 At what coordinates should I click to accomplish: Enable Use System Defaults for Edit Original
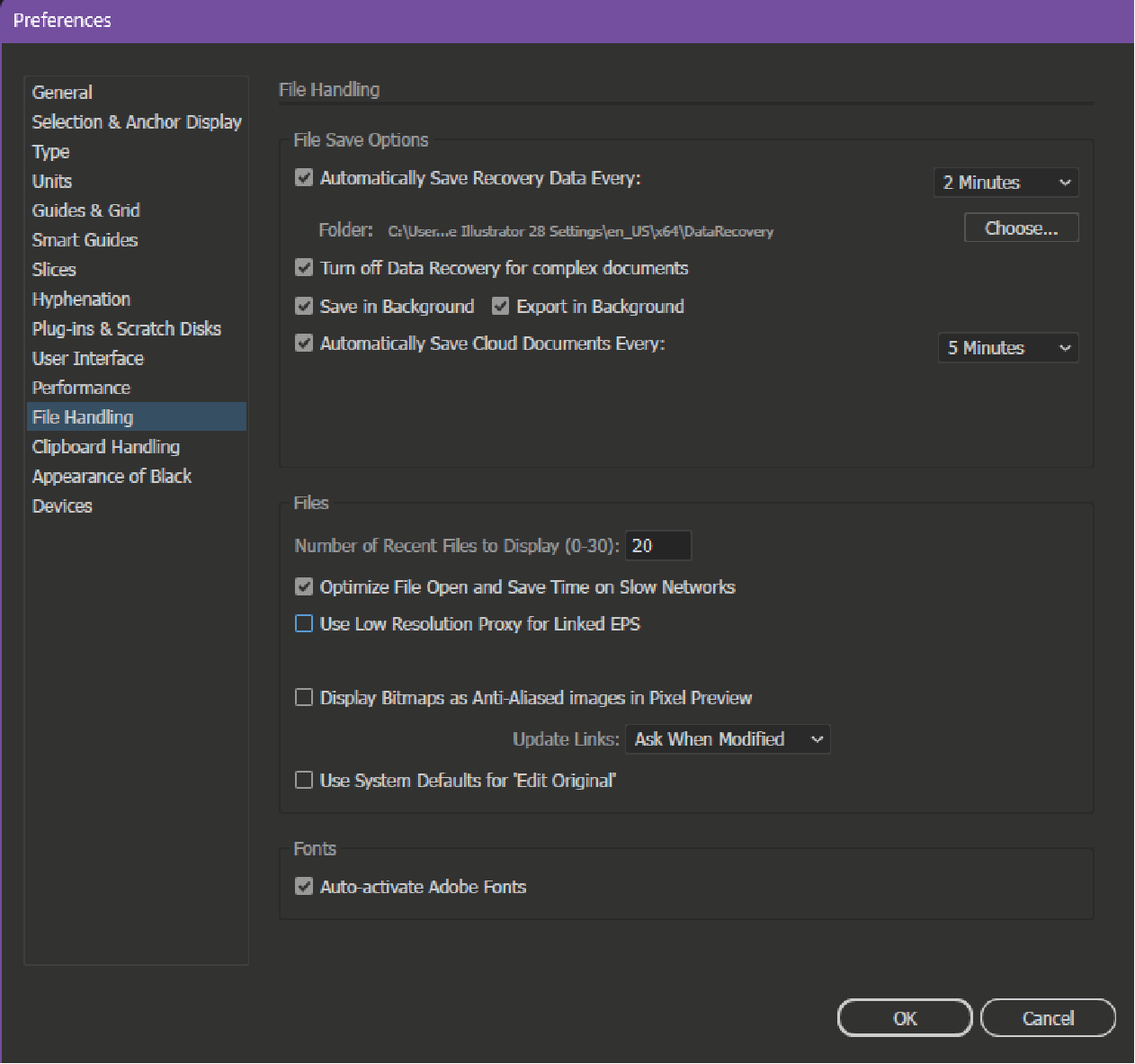click(x=303, y=780)
